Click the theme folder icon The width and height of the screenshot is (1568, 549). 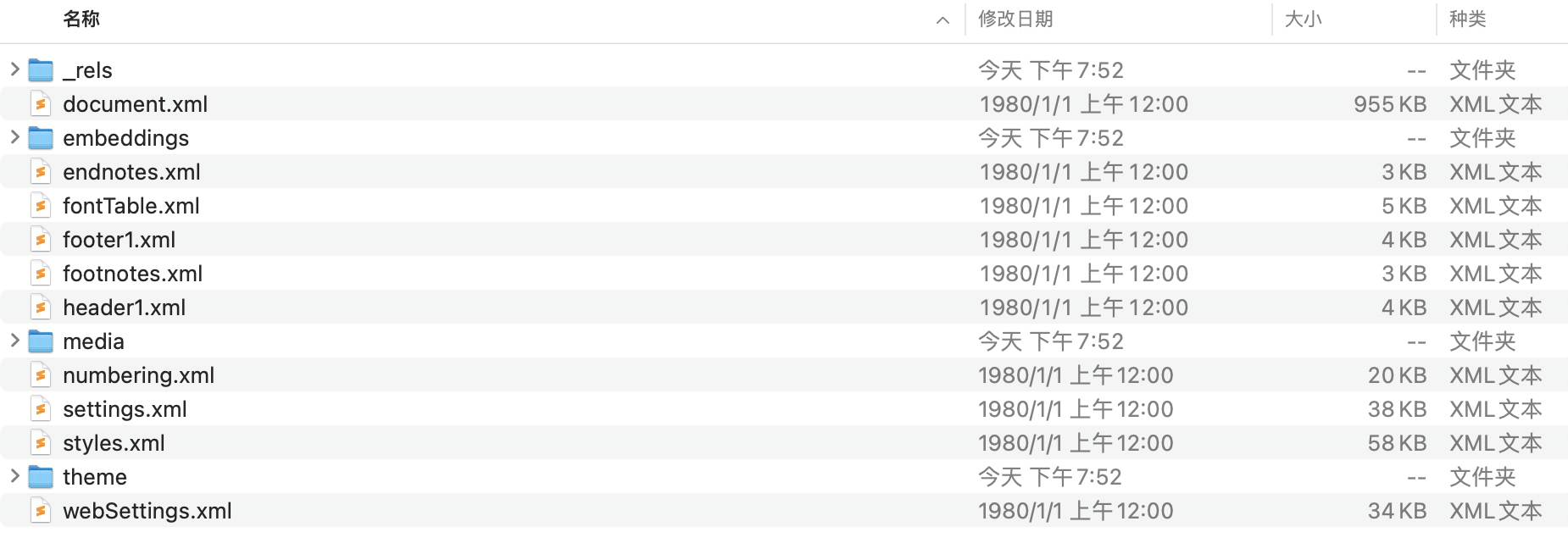point(41,476)
